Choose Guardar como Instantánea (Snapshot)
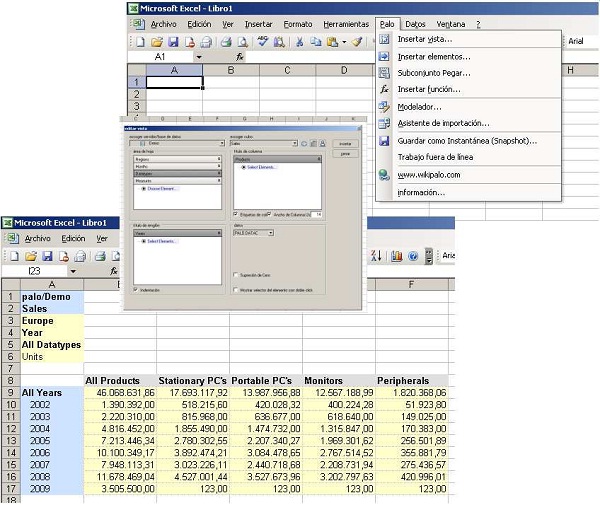 [467, 141]
